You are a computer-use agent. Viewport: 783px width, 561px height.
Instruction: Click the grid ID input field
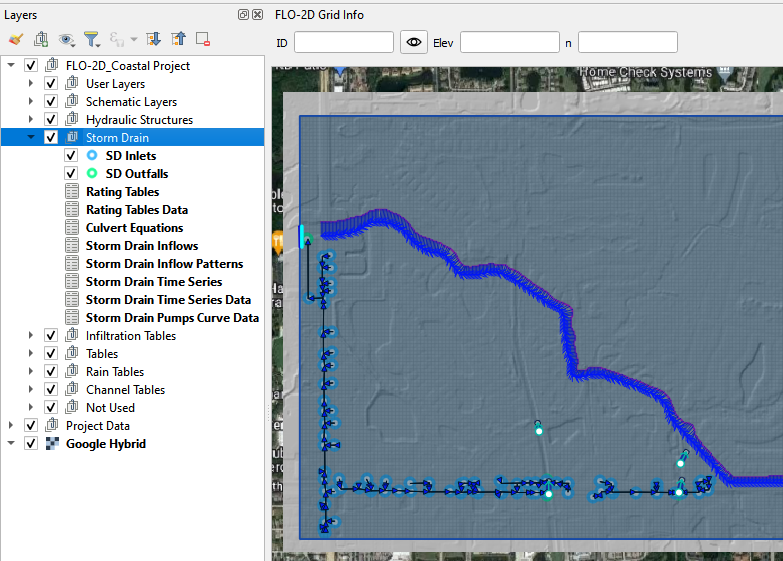pyautogui.click(x=343, y=42)
